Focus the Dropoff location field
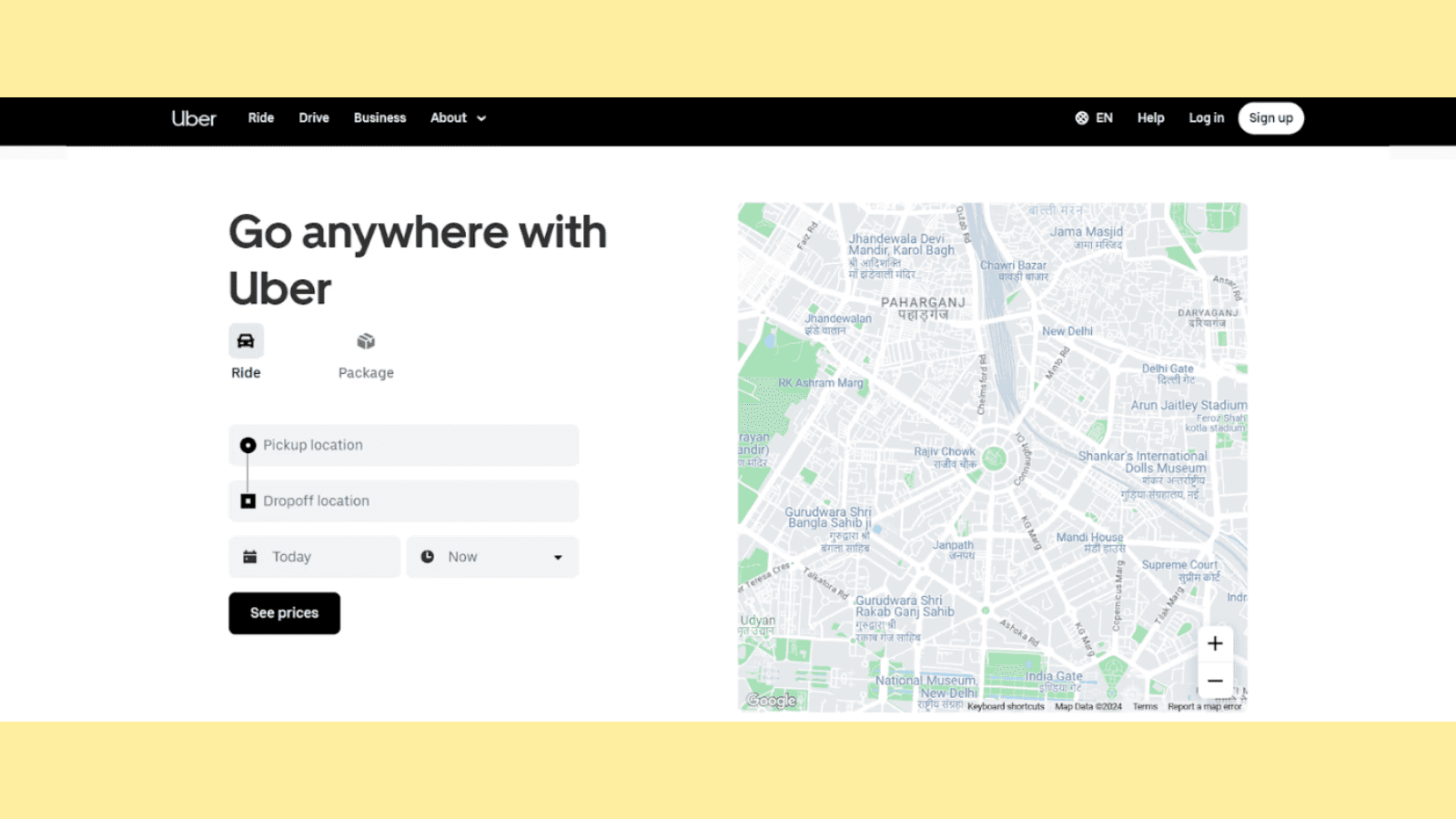Image resolution: width=1456 pixels, height=819 pixels. (x=403, y=500)
